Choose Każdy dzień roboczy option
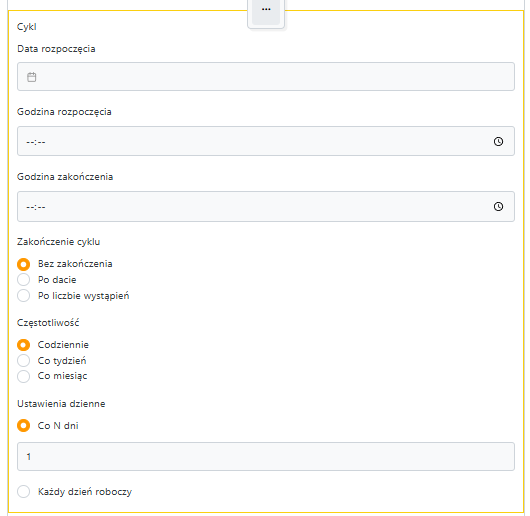The width and height of the screenshot is (530, 516). point(23,492)
